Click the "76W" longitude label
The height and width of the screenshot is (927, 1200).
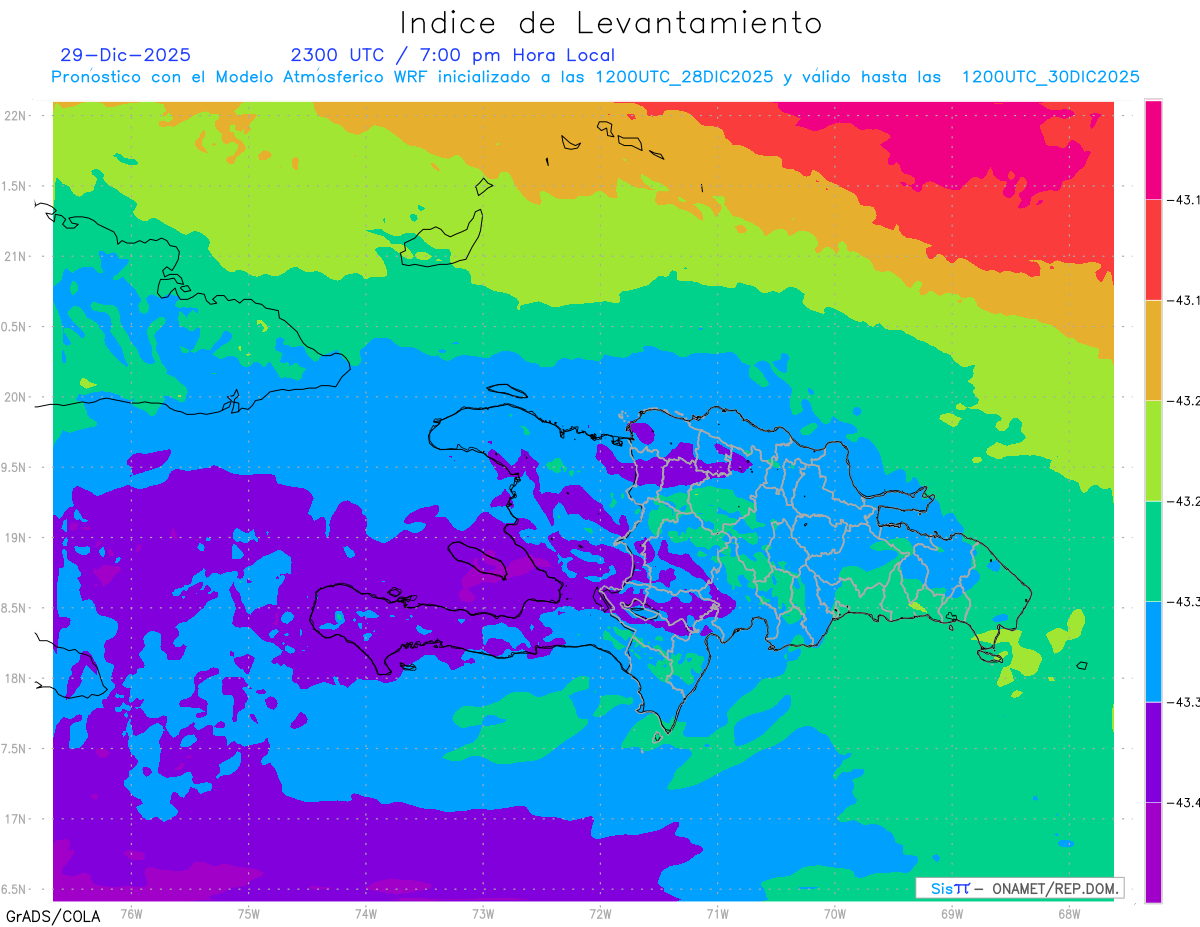131,914
